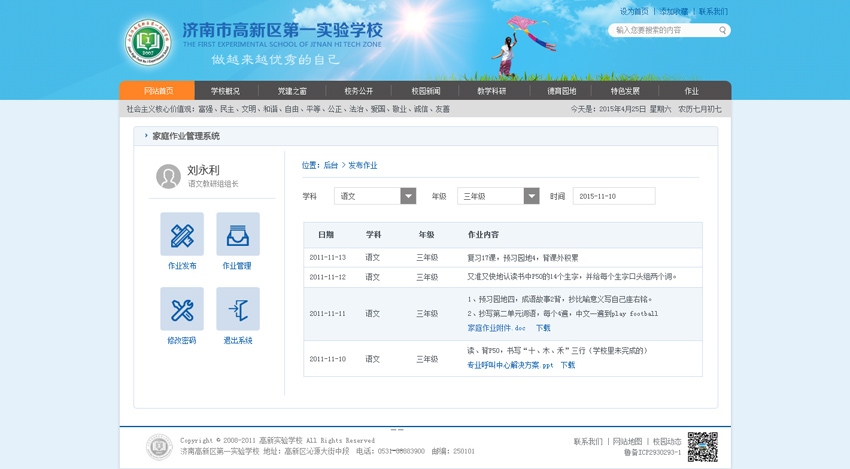Expand the 学科 (subject) dropdown

[x=408, y=197]
